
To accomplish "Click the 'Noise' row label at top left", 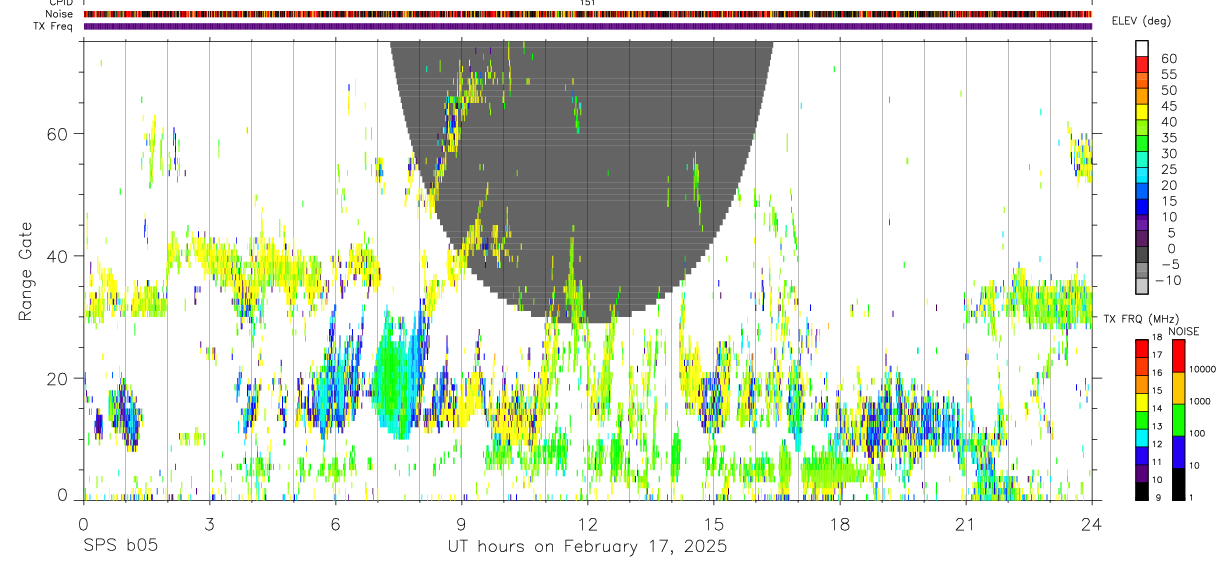I will pyautogui.click(x=60, y=14).
